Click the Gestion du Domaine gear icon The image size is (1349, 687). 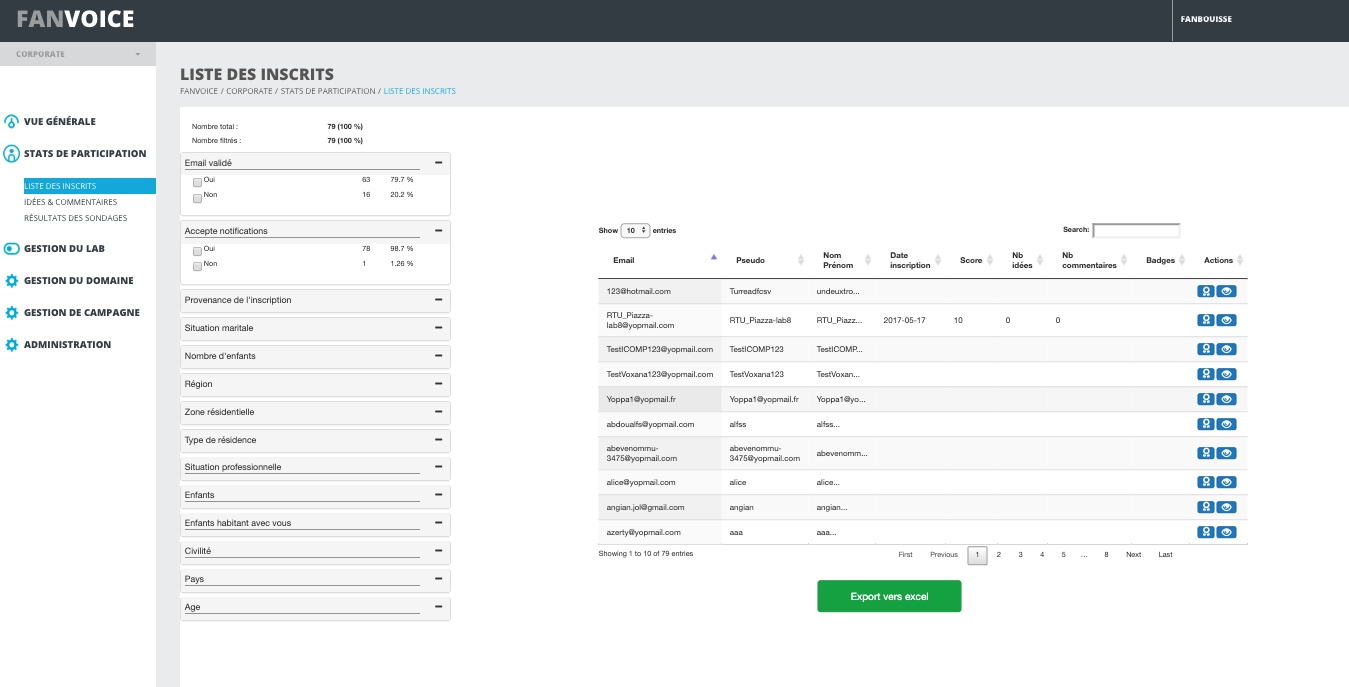click(x=12, y=281)
